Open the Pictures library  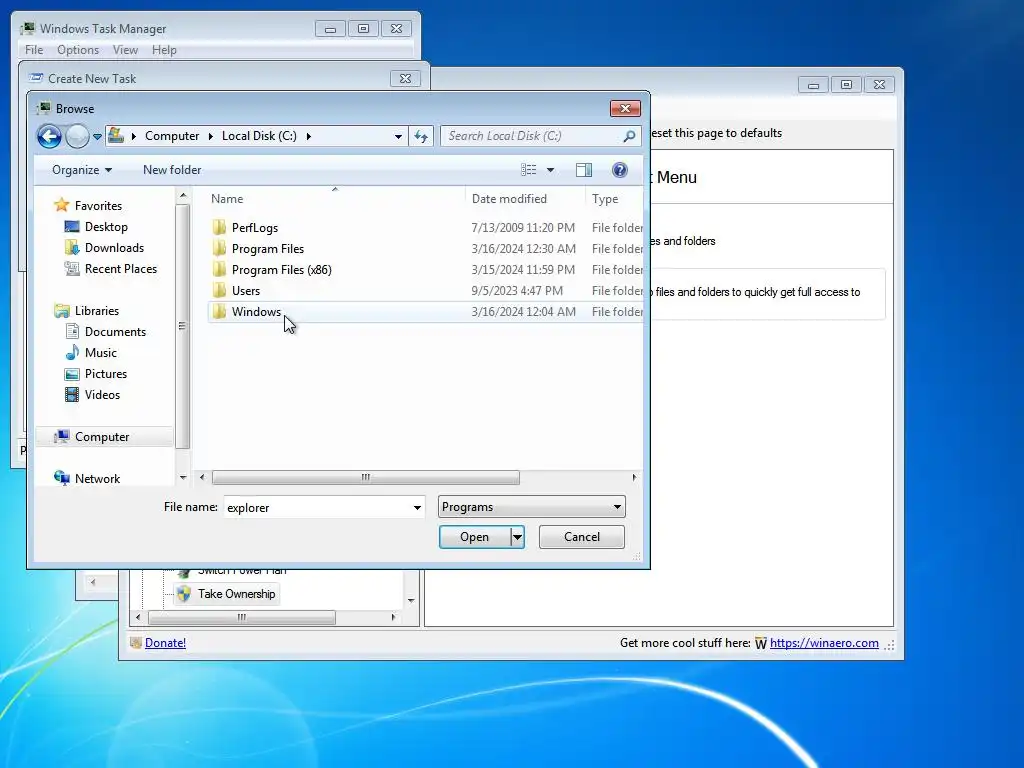coord(106,374)
